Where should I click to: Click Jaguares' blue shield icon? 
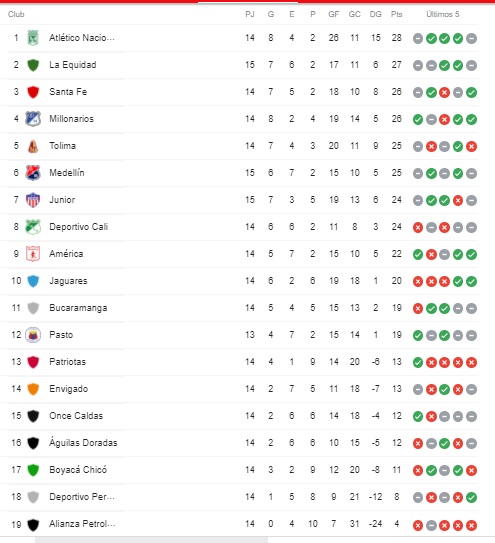pyautogui.click(x=33, y=281)
